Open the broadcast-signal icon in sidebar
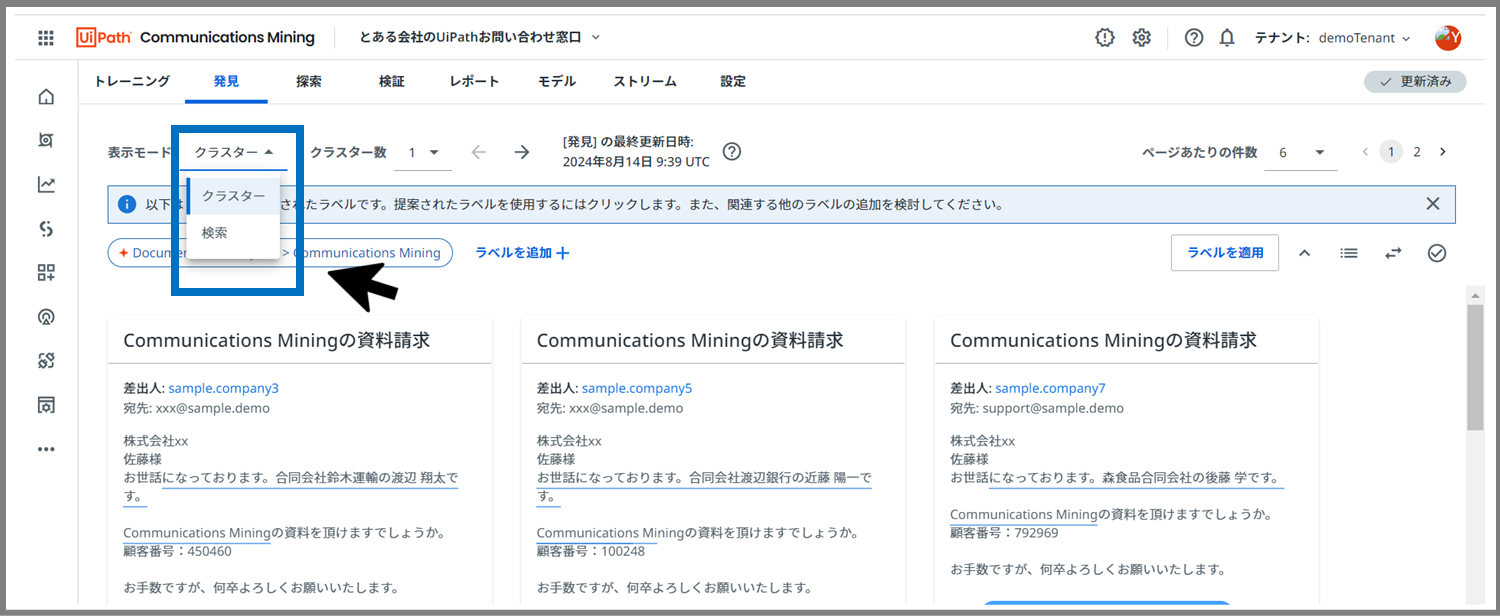 (x=46, y=317)
